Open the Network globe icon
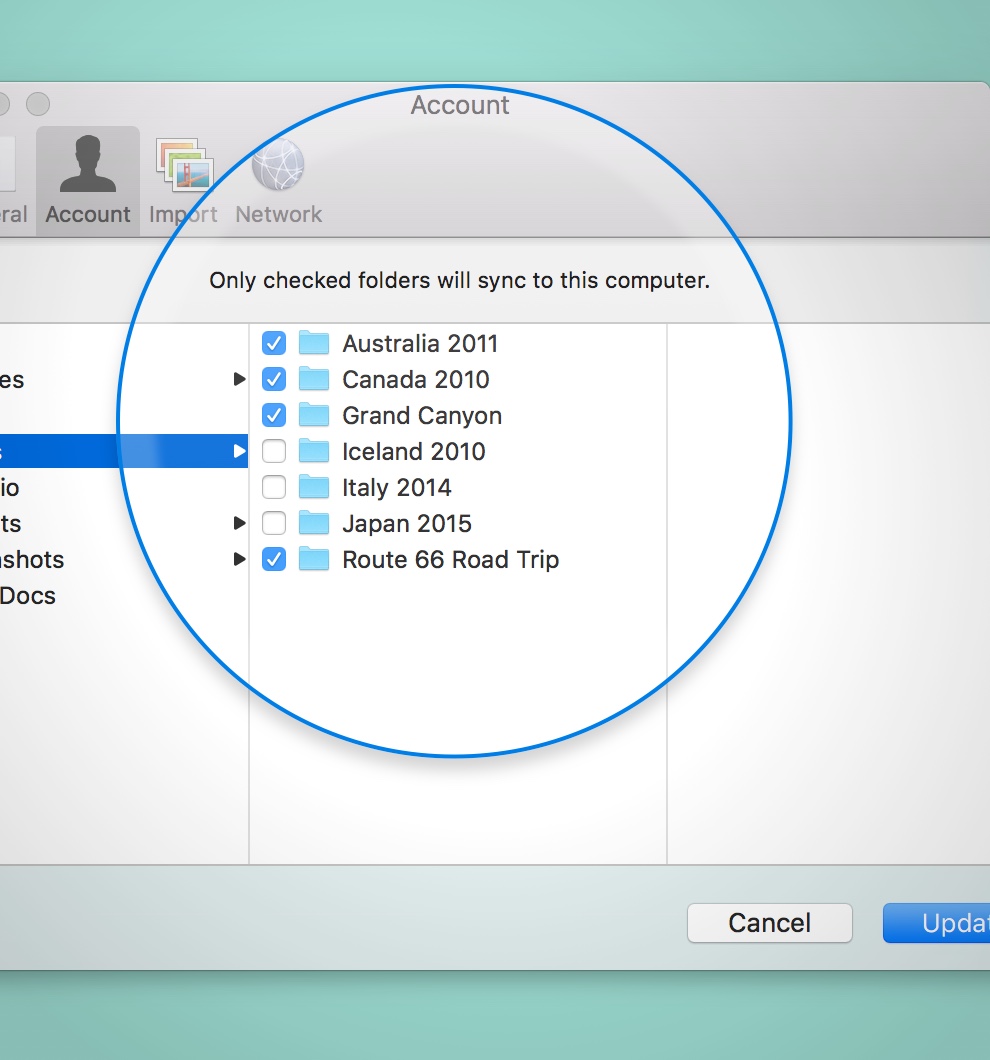This screenshot has width=990, height=1060. (x=278, y=166)
